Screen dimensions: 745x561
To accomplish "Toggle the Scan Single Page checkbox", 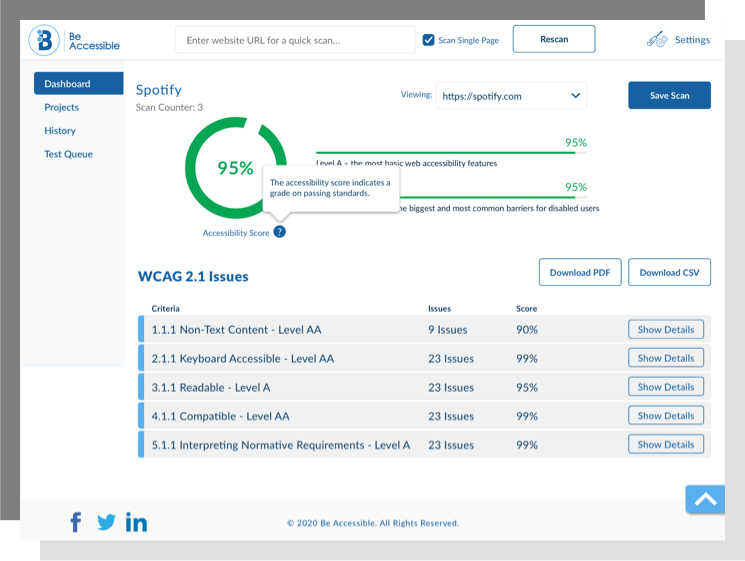I will 429,40.
